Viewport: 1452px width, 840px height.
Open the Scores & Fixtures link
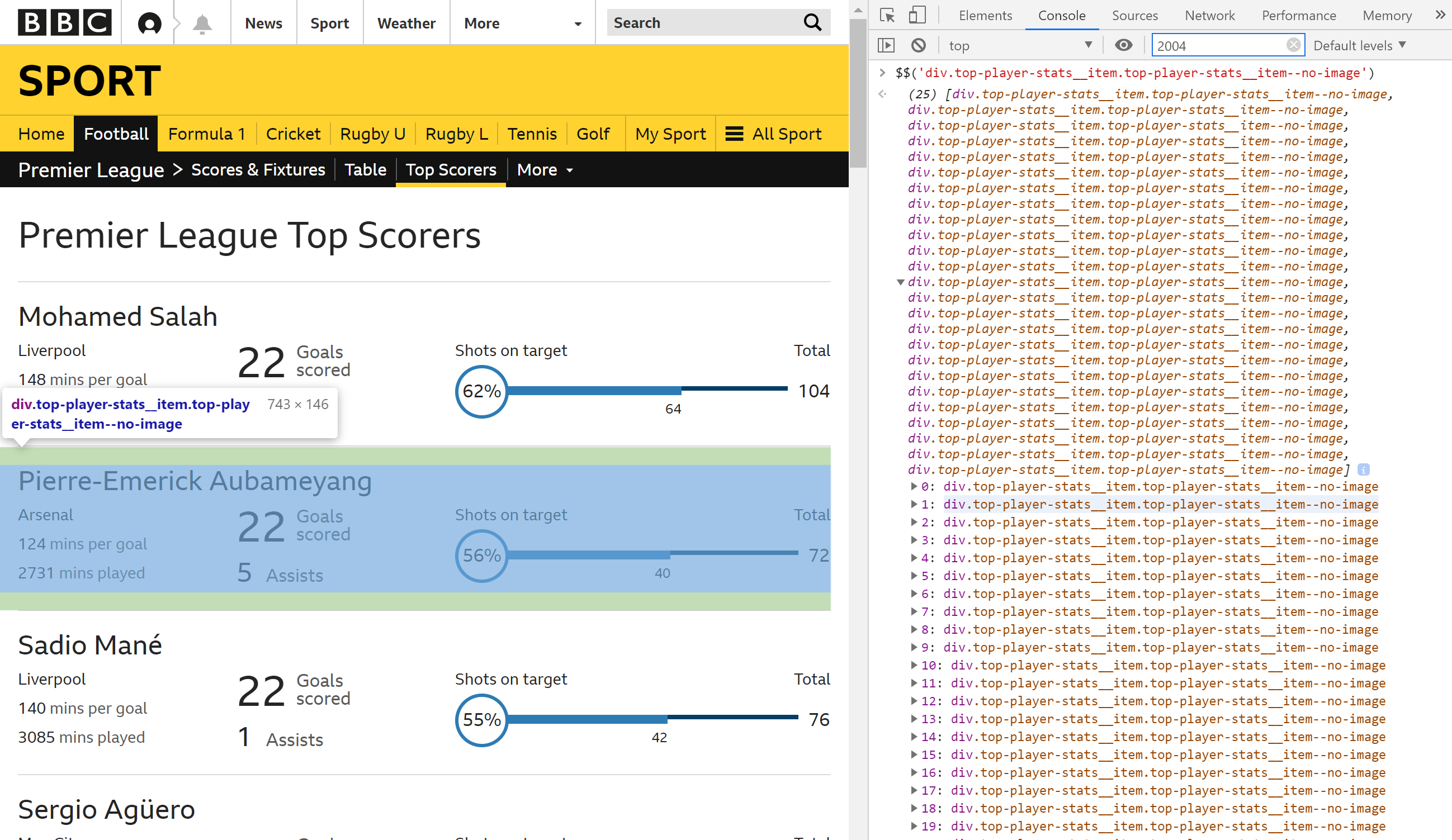[x=258, y=169]
